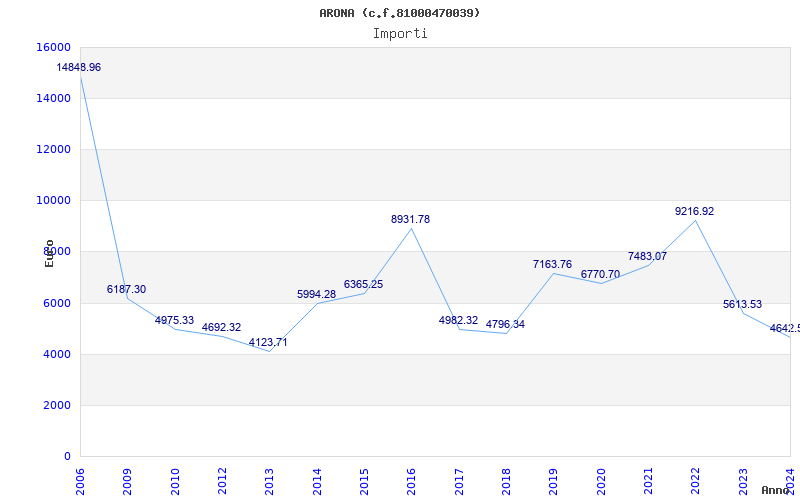Click the x-axis year 2010

pyautogui.click(x=175, y=482)
